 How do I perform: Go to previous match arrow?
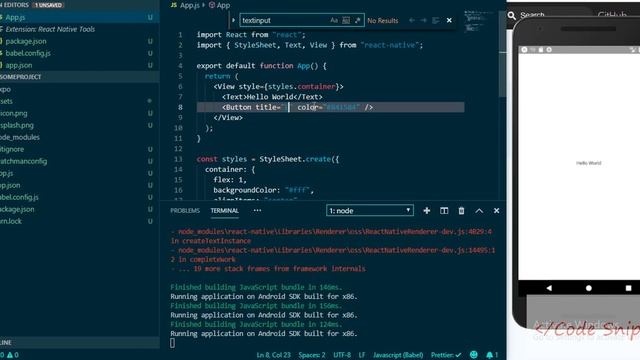pyautogui.click(x=412, y=20)
